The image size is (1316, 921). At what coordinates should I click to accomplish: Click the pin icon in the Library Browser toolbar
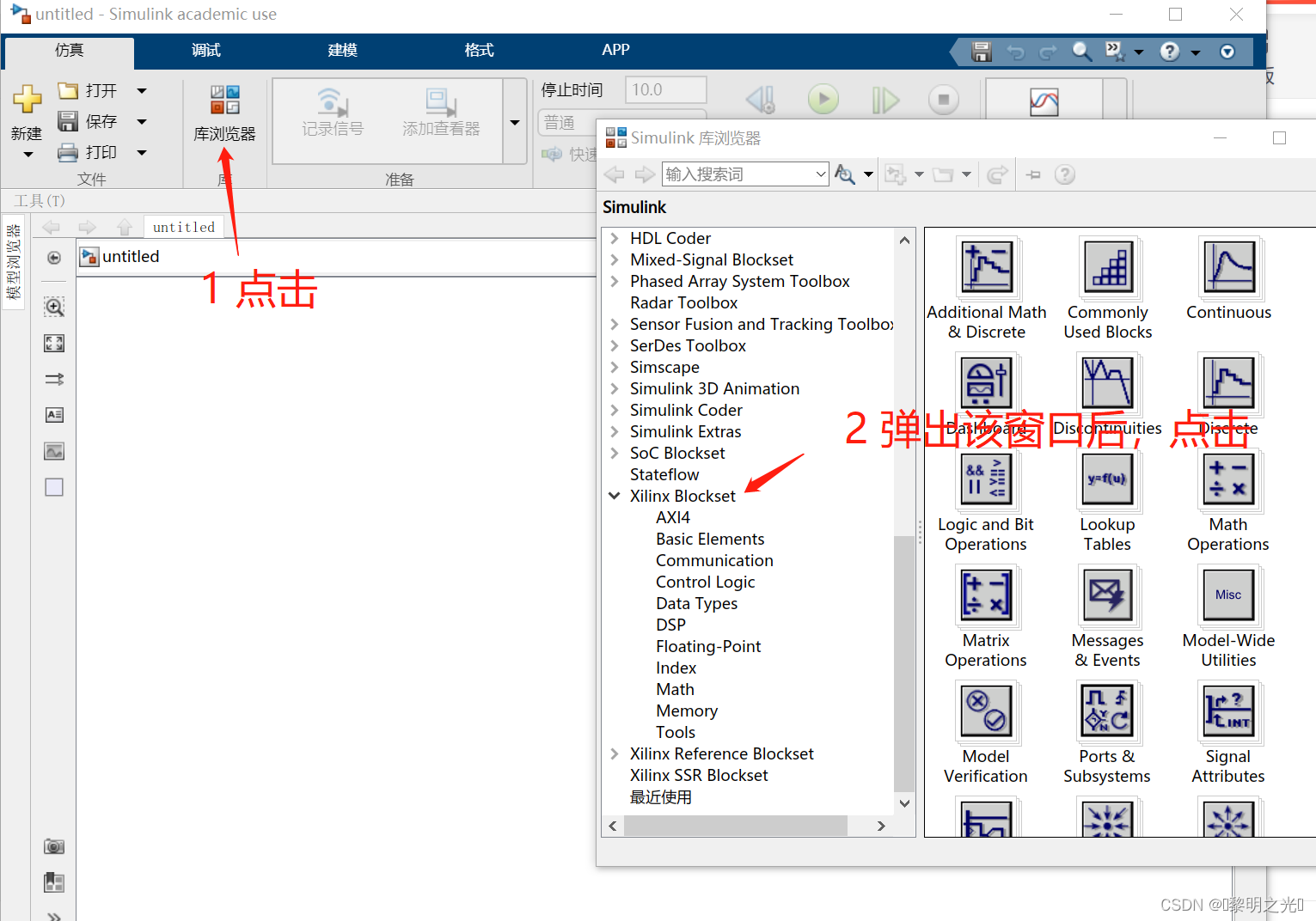click(1033, 174)
